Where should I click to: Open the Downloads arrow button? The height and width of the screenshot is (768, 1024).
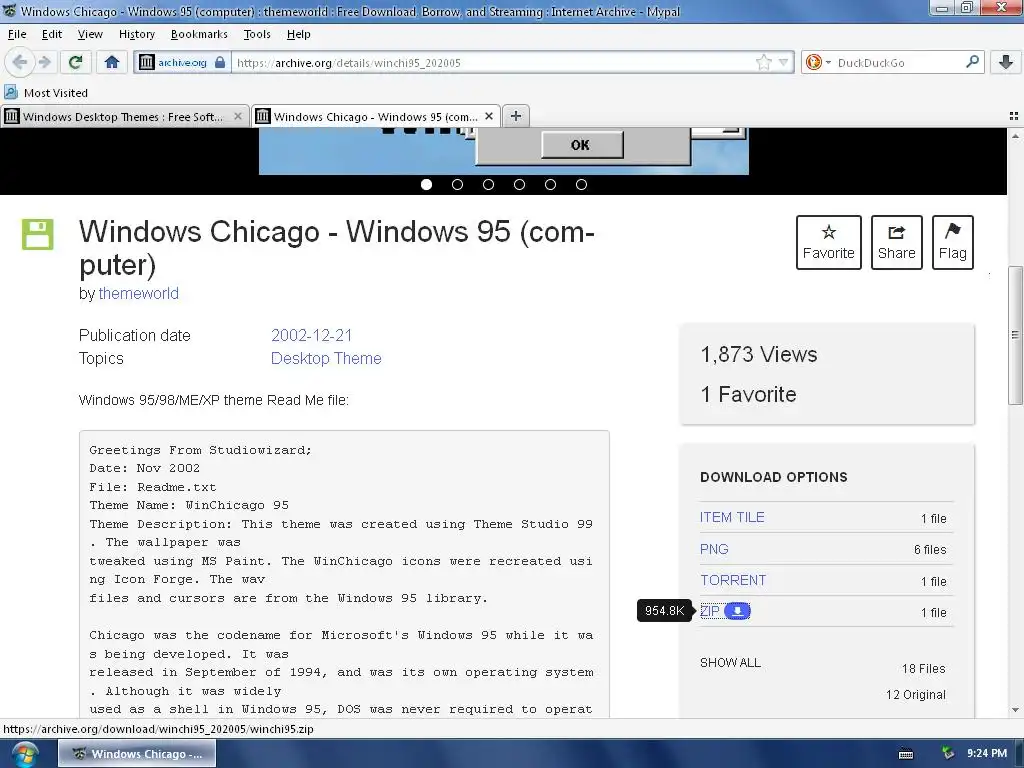[1006, 63]
